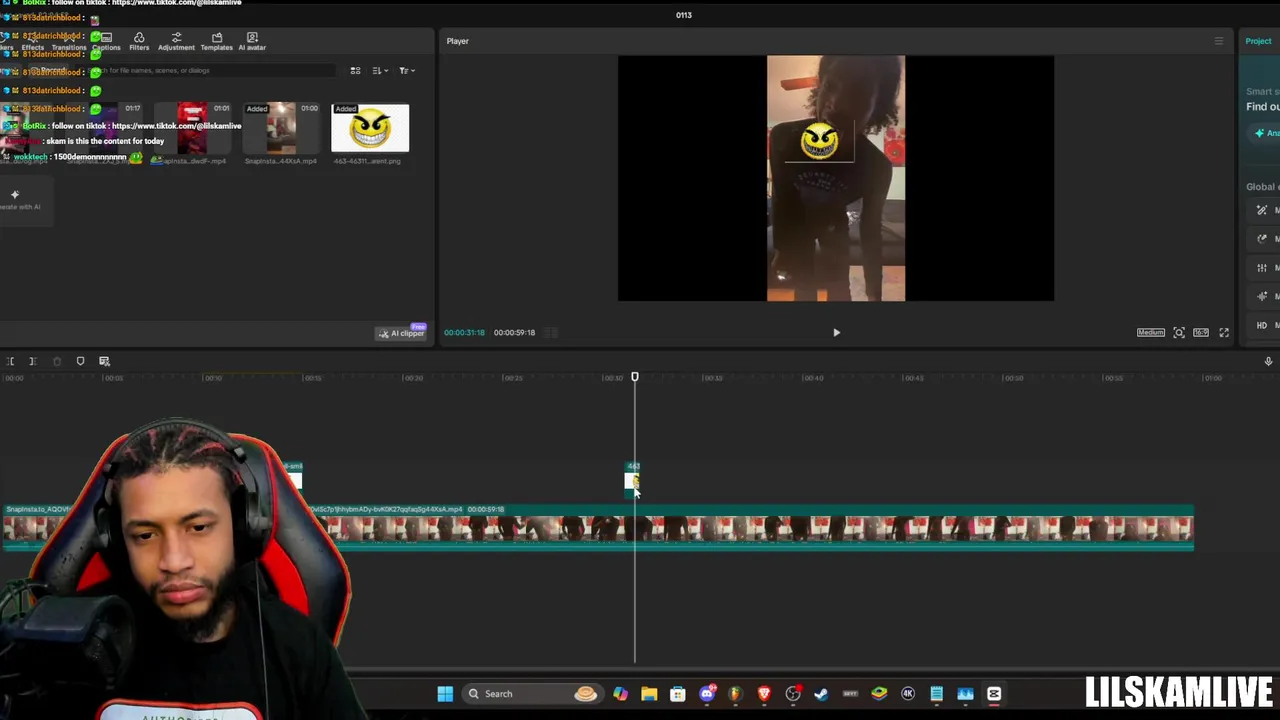Play the video preview
Image resolution: width=1280 pixels, height=720 pixels.
tap(836, 333)
